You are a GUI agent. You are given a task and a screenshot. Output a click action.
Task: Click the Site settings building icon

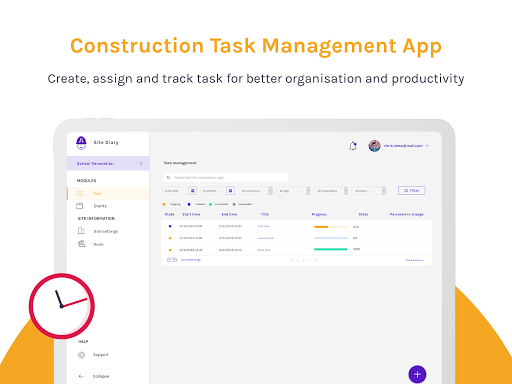click(x=81, y=231)
